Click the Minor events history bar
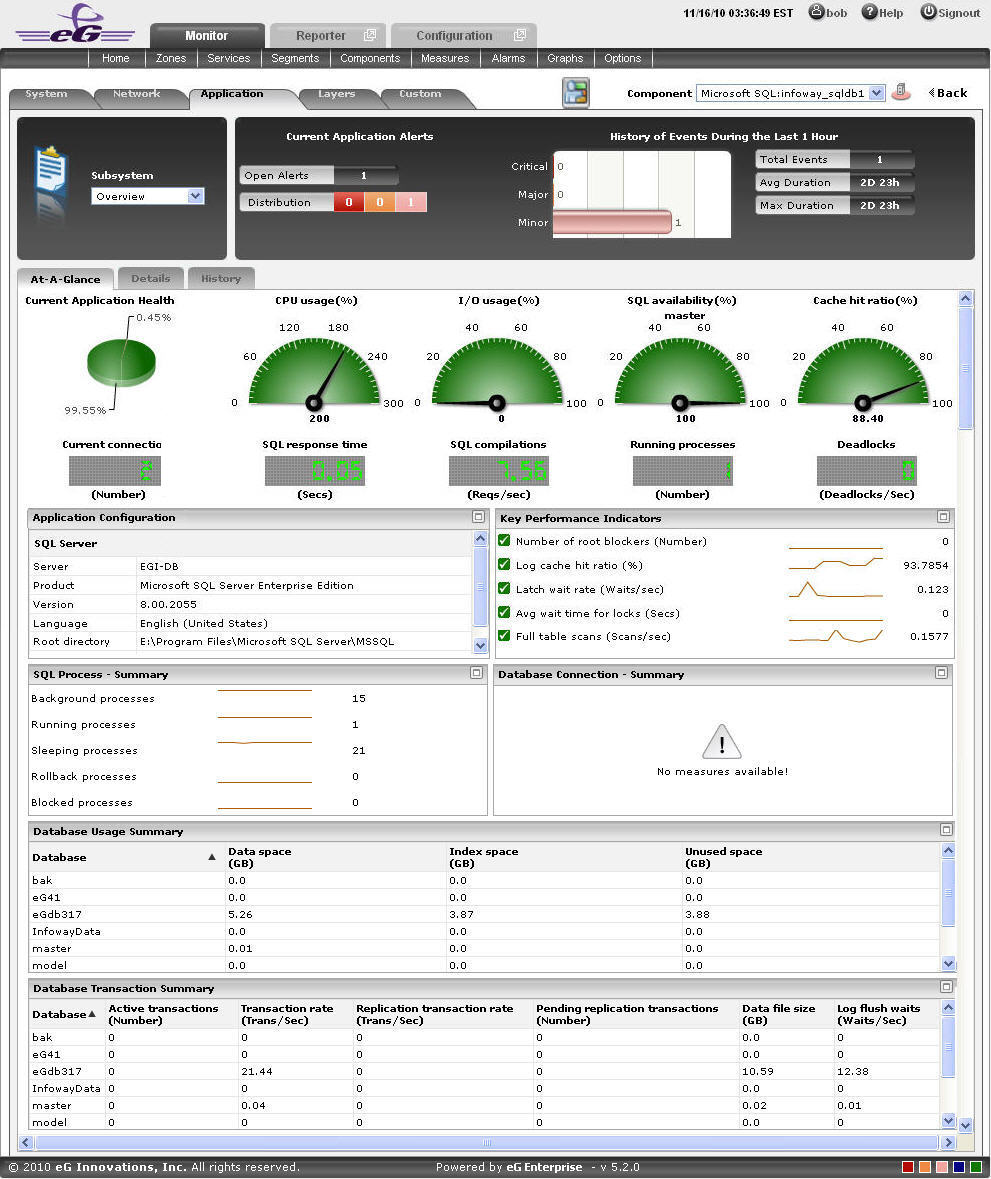 (x=612, y=222)
